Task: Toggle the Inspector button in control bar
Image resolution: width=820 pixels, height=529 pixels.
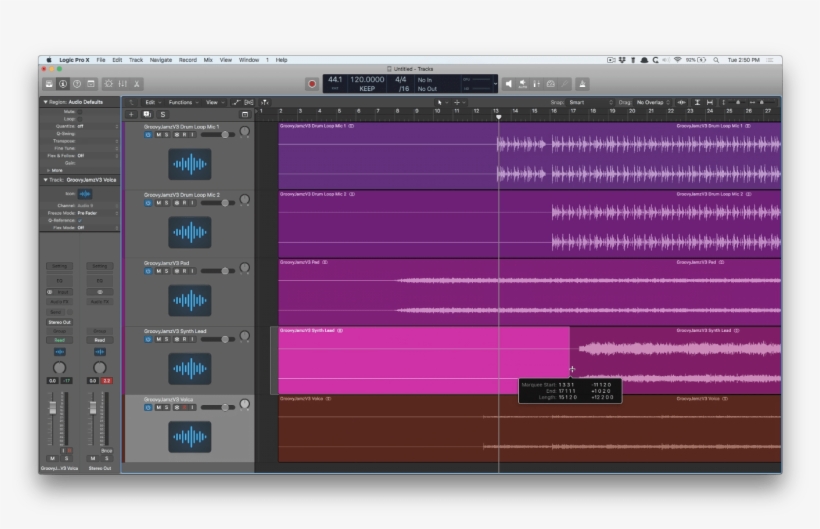Action: pyautogui.click(x=63, y=84)
